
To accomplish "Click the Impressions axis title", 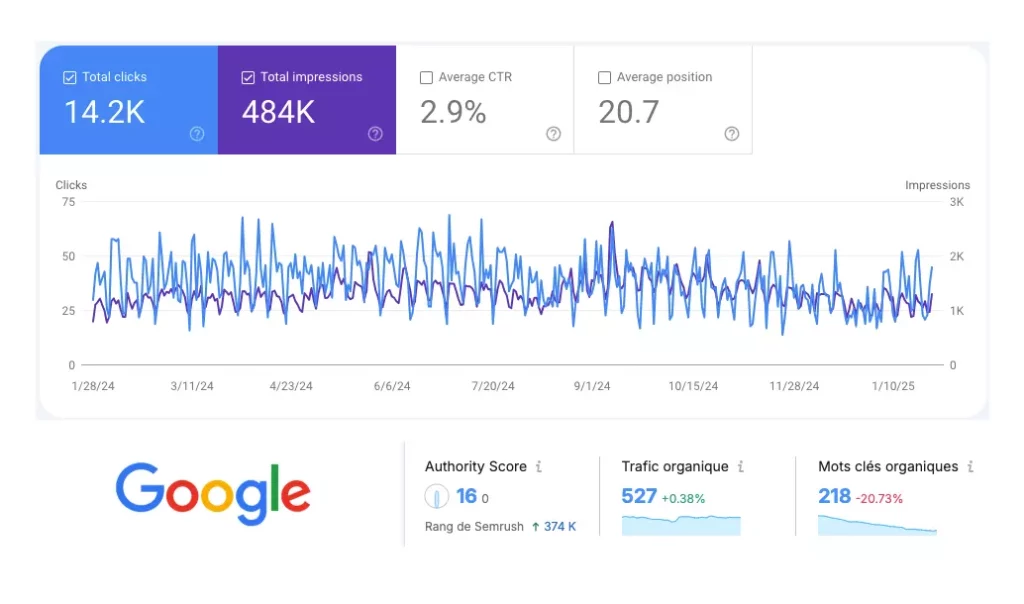I will (937, 185).
